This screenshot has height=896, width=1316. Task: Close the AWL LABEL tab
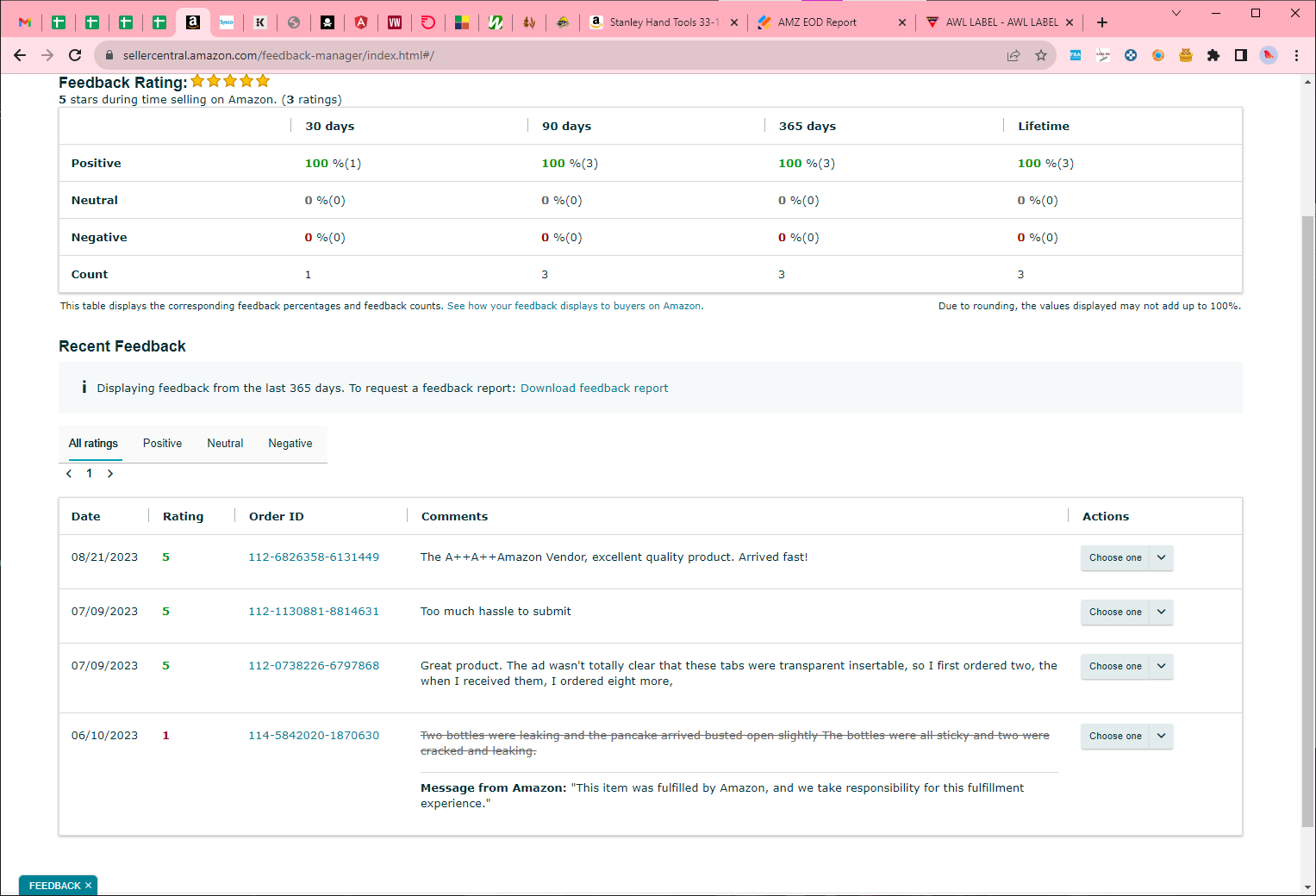1070,22
